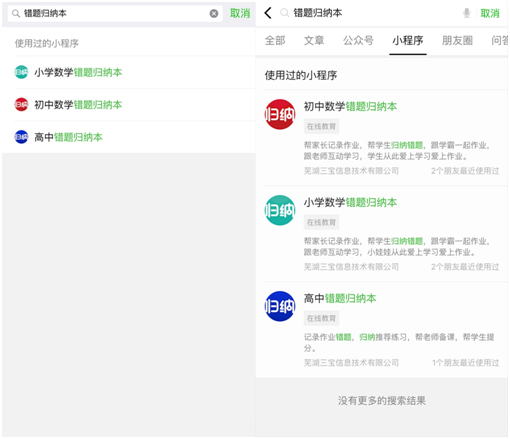Tap 取消 beside the left search bar

click(240, 13)
